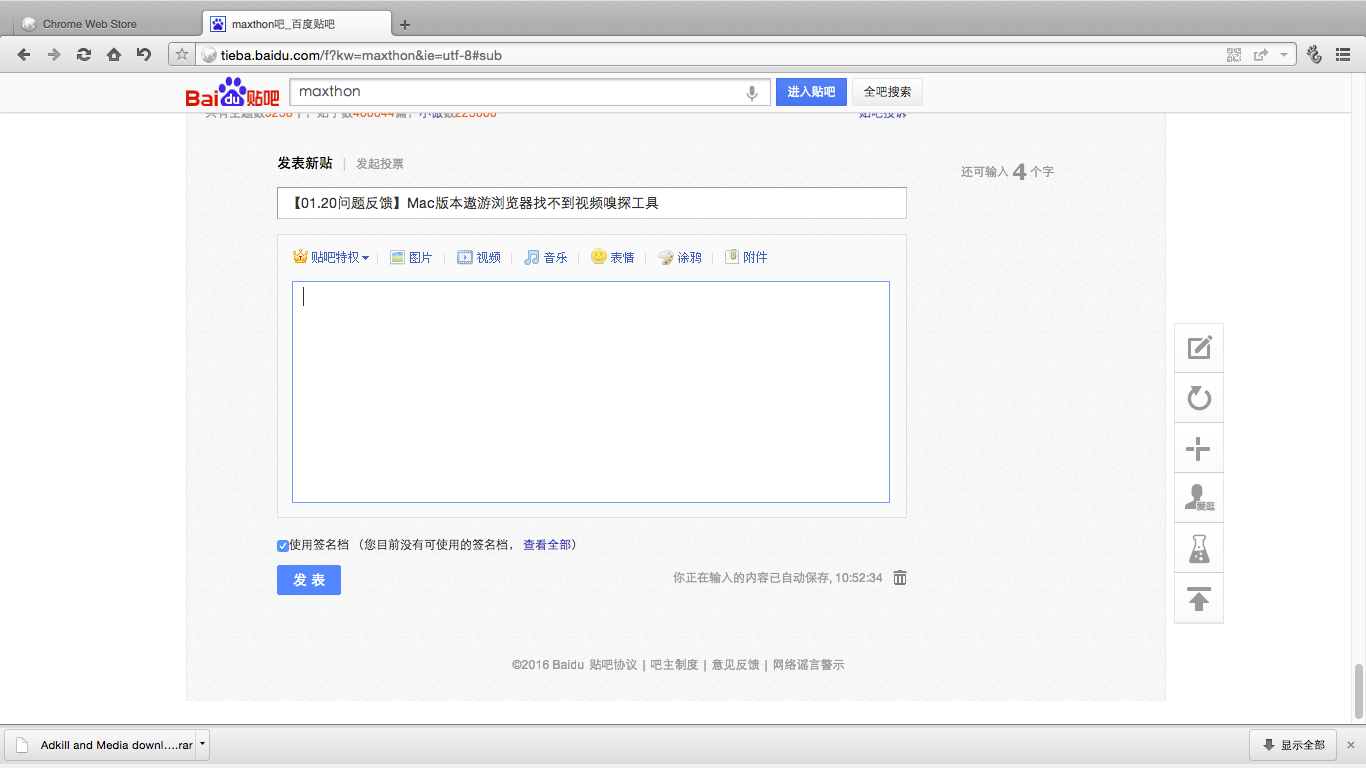Open the browser home page icon
Screen dimensions: 1366x768
click(x=114, y=55)
